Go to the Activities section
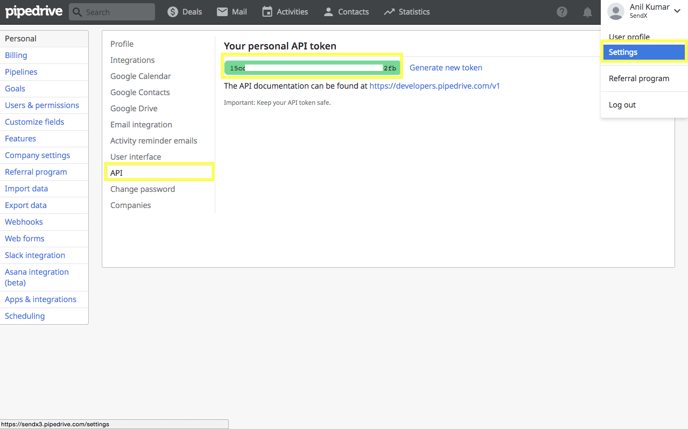 tap(285, 12)
